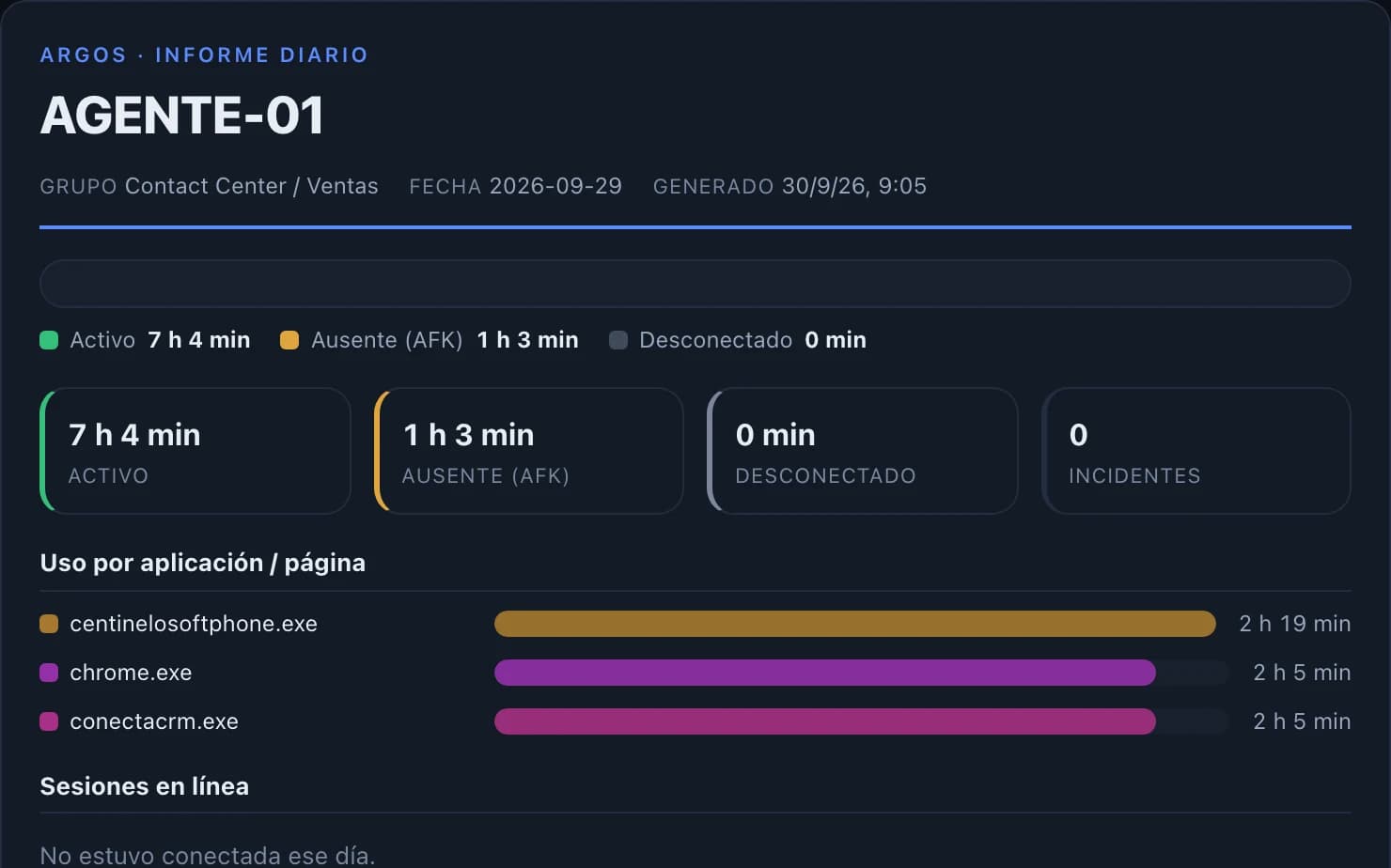Image resolution: width=1391 pixels, height=868 pixels.
Task: Click the GENERADO field label
Action: 713,187
